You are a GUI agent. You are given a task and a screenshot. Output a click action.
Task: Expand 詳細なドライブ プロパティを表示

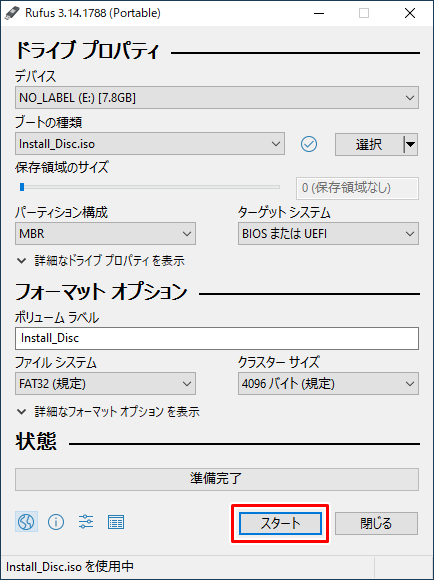click(101, 261)
